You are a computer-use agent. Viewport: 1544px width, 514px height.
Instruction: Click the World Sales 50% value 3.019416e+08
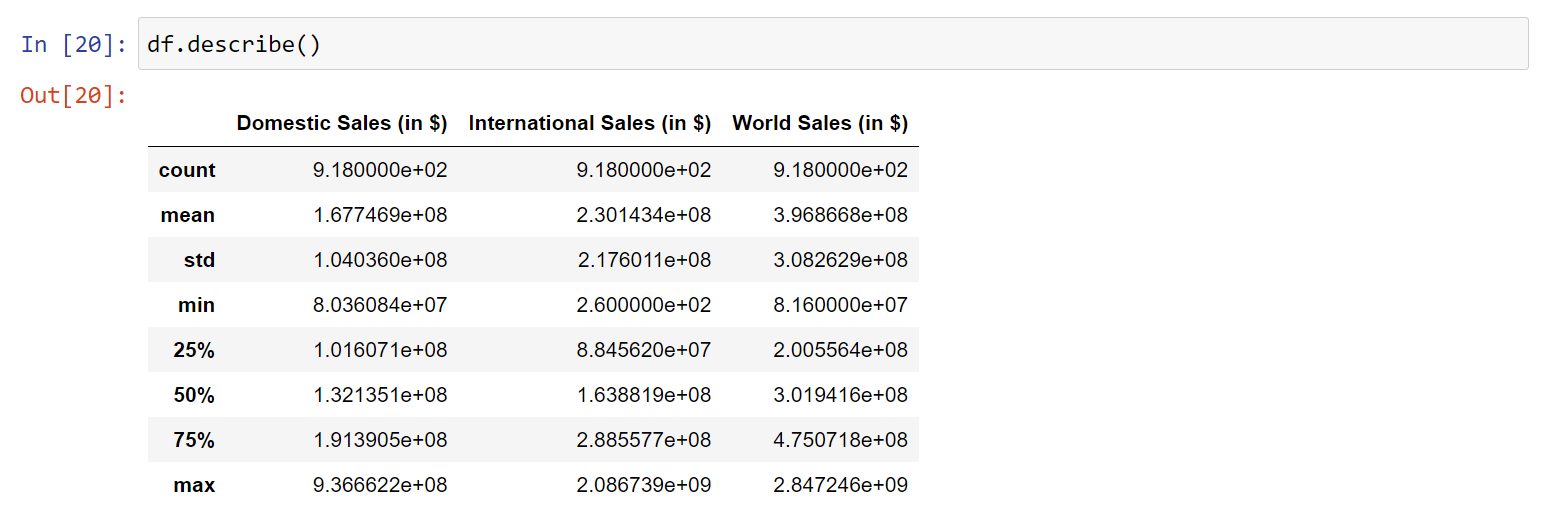click(841, 395)
